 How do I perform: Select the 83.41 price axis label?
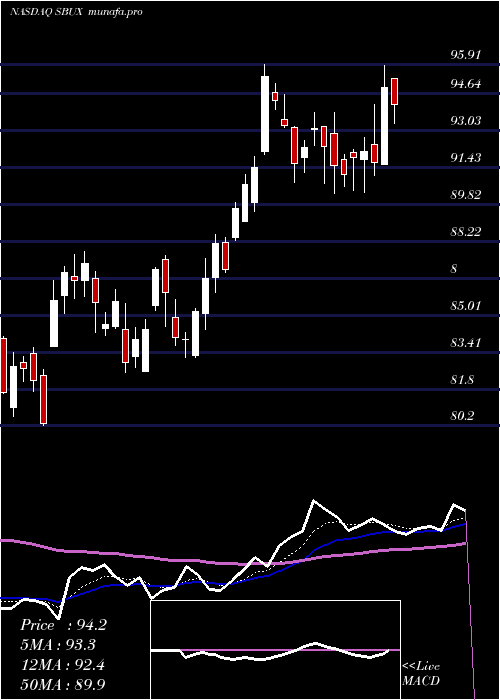(x=465, y=343)
